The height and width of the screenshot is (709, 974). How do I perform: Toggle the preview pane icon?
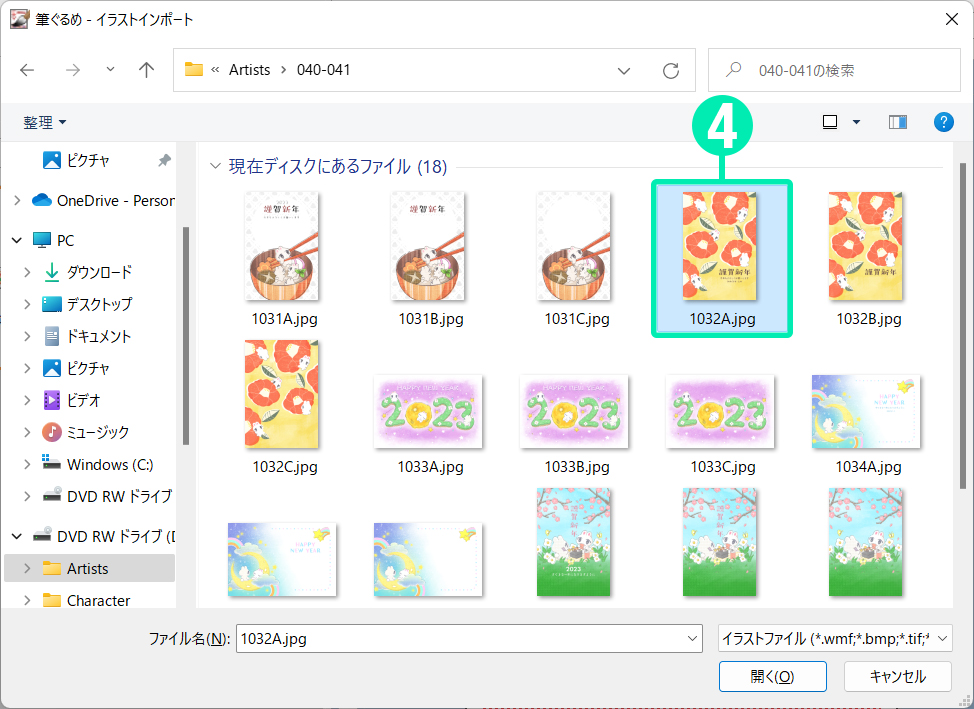[897, 122]
